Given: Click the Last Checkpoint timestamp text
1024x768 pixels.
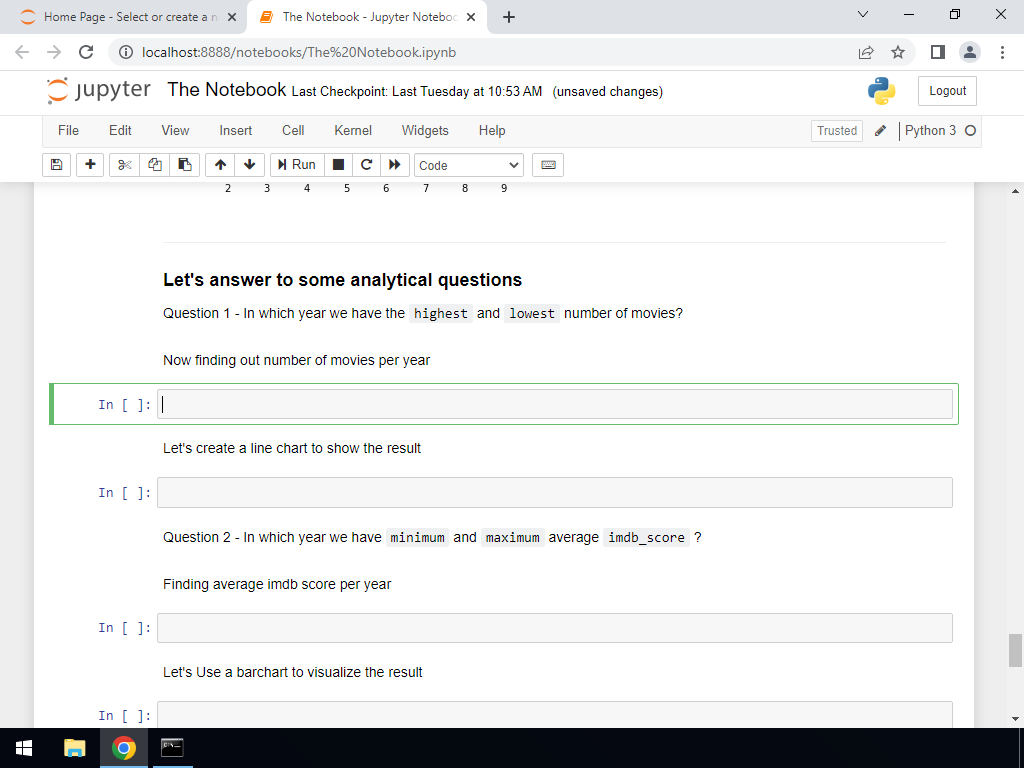Looking at the screenshot, I should click(417, 92).
